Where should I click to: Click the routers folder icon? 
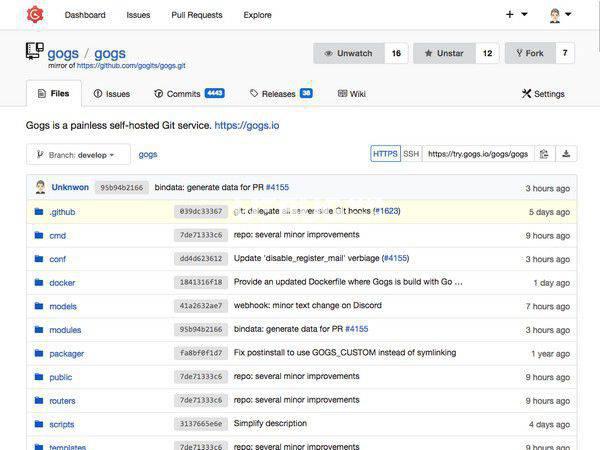(39, 401)
